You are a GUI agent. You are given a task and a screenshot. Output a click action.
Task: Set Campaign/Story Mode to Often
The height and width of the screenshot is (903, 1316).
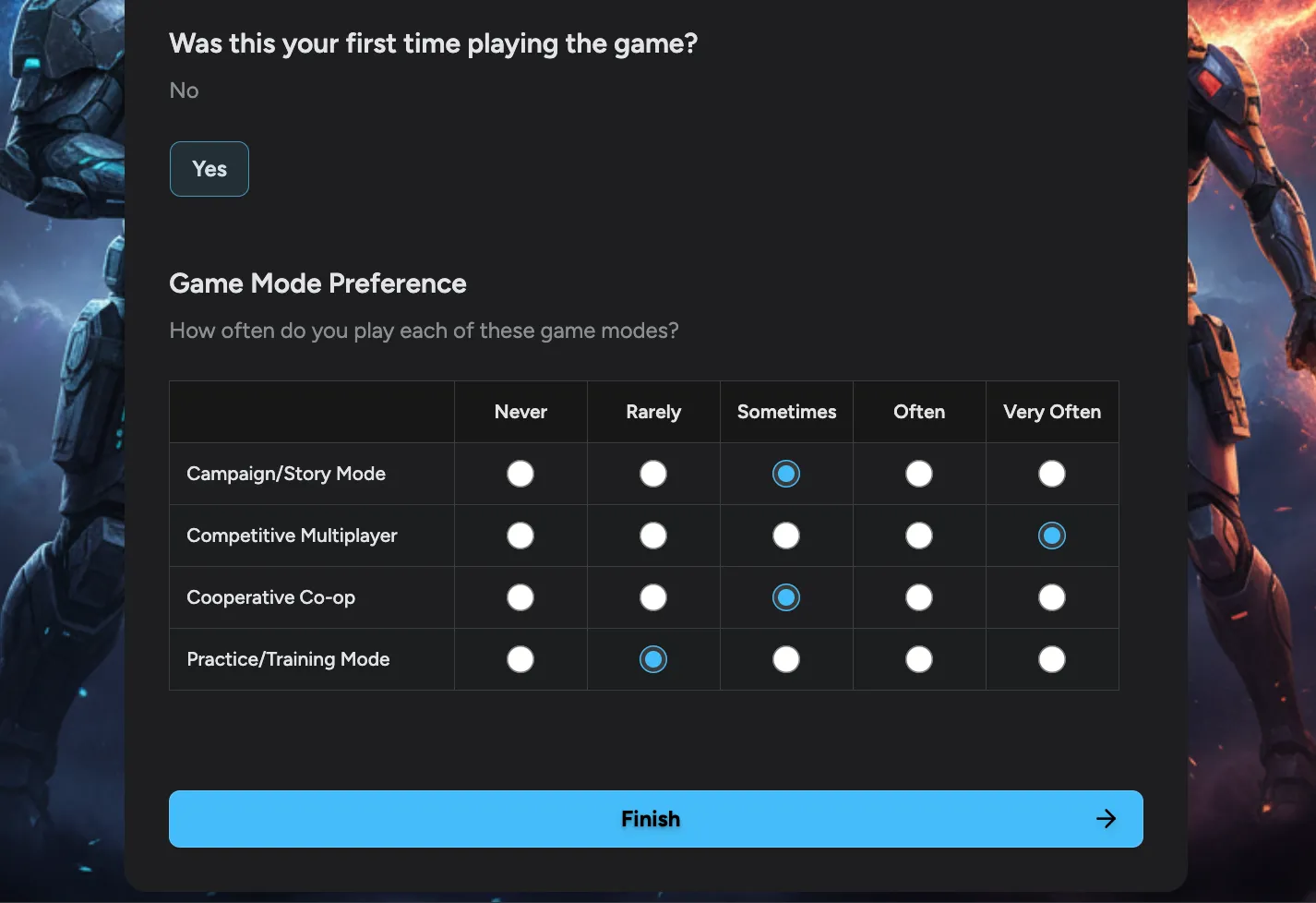[x=919, y=474]
